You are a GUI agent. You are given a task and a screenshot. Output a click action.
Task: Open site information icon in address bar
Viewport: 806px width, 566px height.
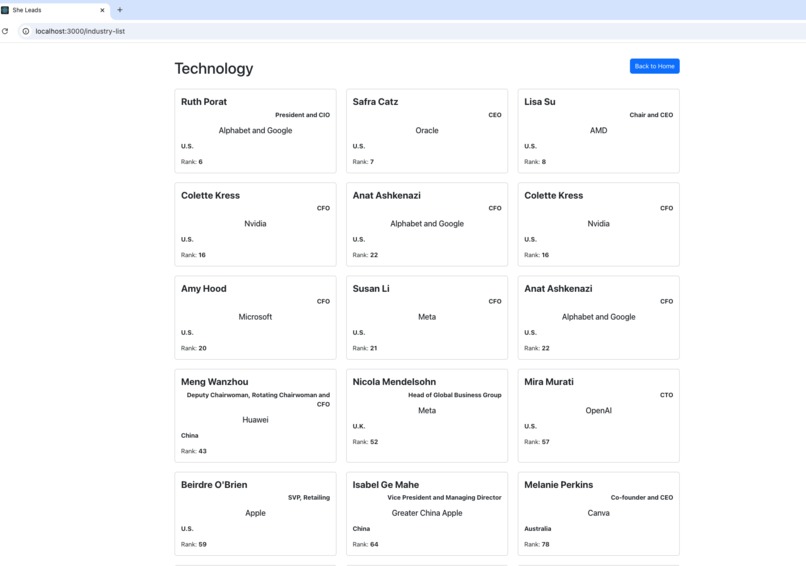click(26, 31)
